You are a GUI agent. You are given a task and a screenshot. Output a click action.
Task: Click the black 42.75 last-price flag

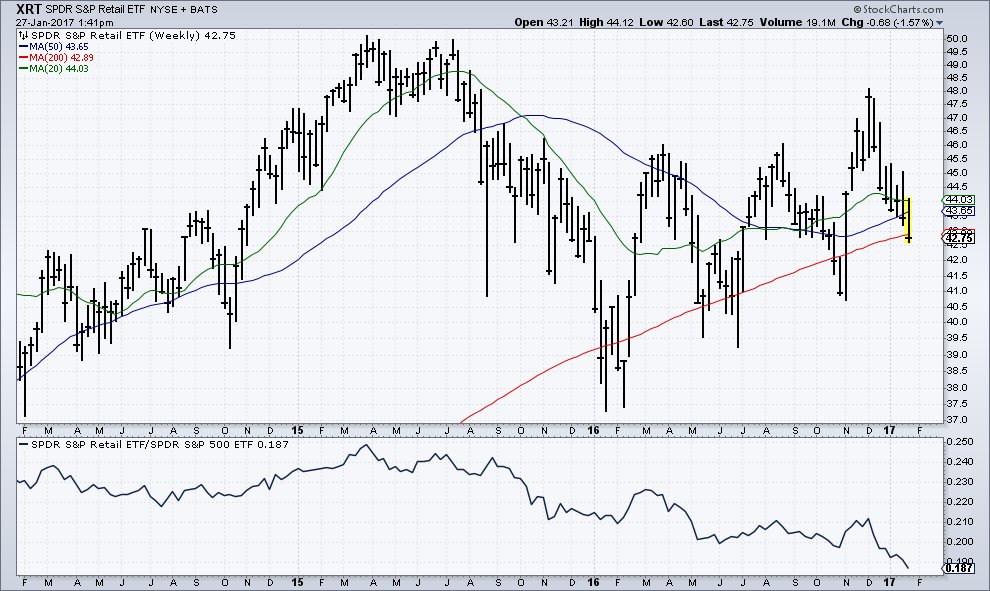click(x=958, y=238)
